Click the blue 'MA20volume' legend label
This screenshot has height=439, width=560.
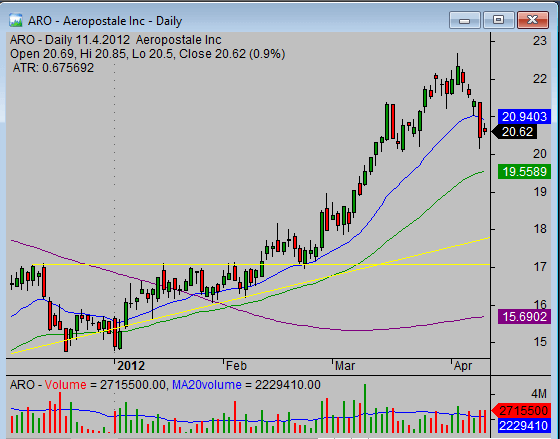(x=206, y=385)
